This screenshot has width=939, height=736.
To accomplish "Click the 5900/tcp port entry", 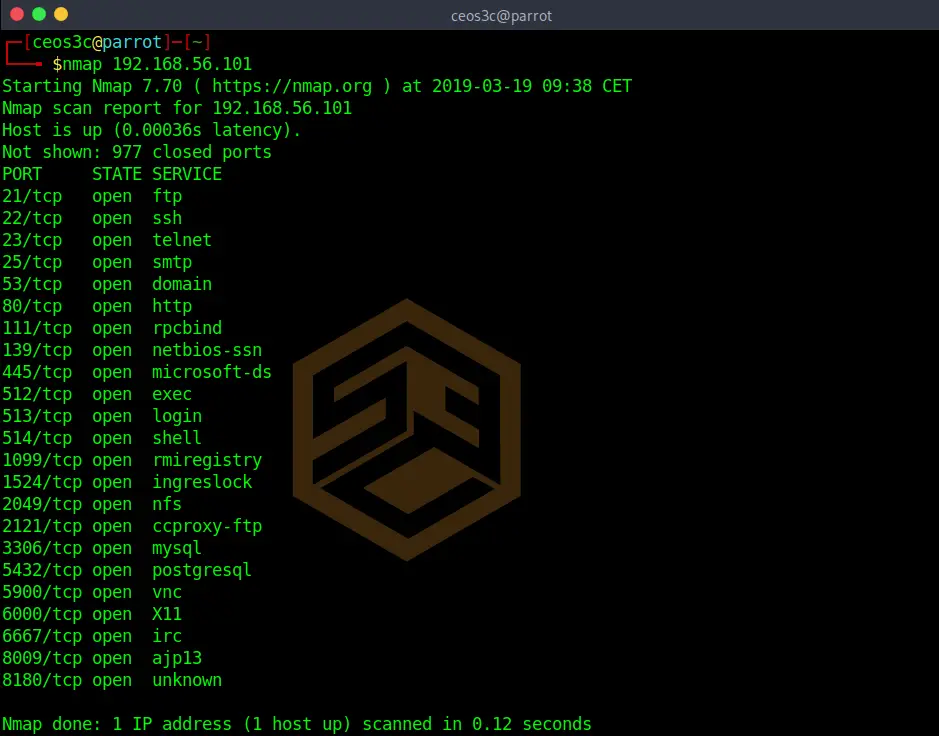I will (42, 592).
